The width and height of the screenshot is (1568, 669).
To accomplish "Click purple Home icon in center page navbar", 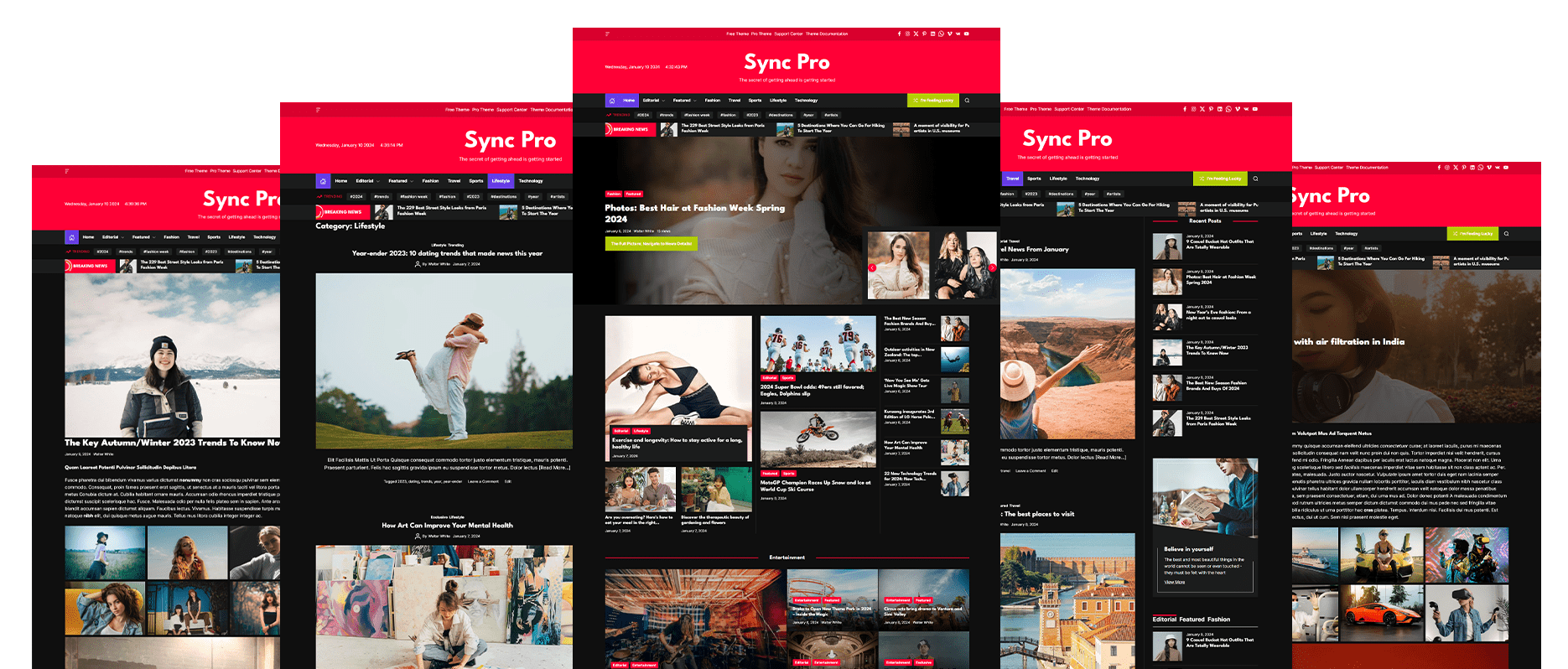I will point(611,101).
